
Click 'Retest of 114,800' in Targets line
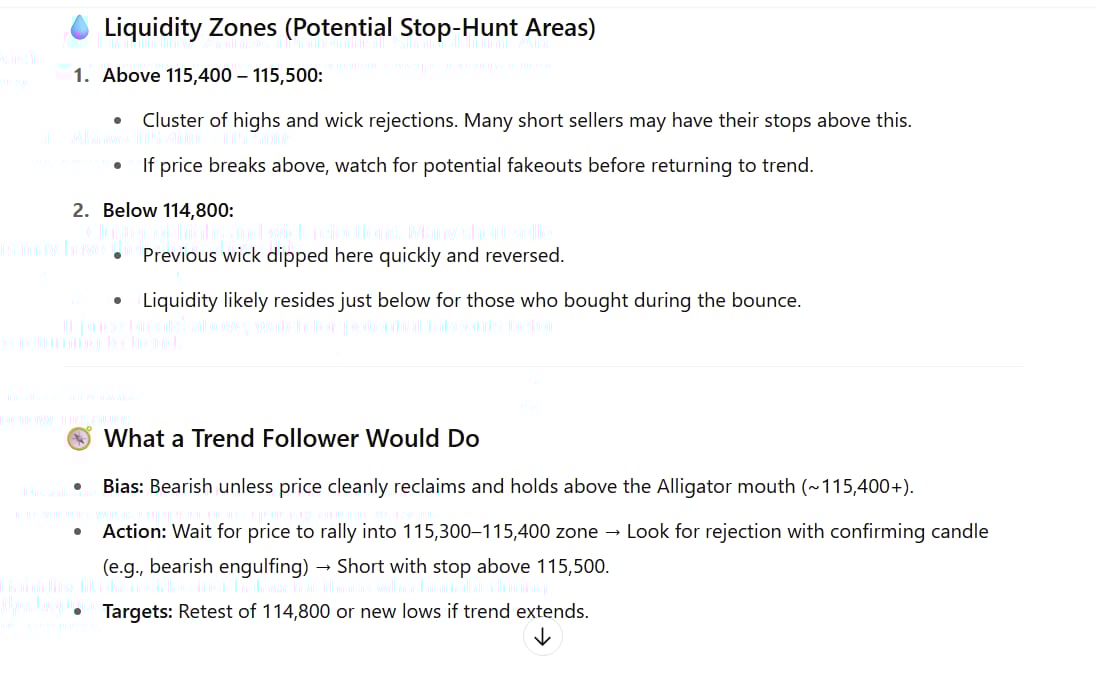(x=254, y=611)
